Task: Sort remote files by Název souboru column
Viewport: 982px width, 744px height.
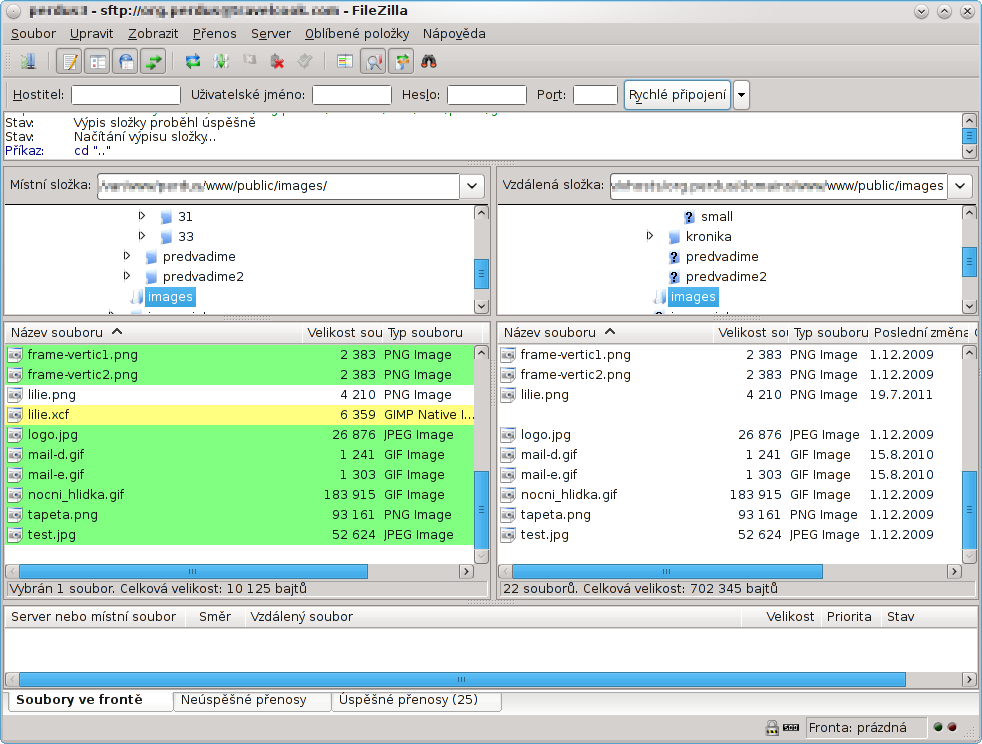Action: (x=606, y=333)
